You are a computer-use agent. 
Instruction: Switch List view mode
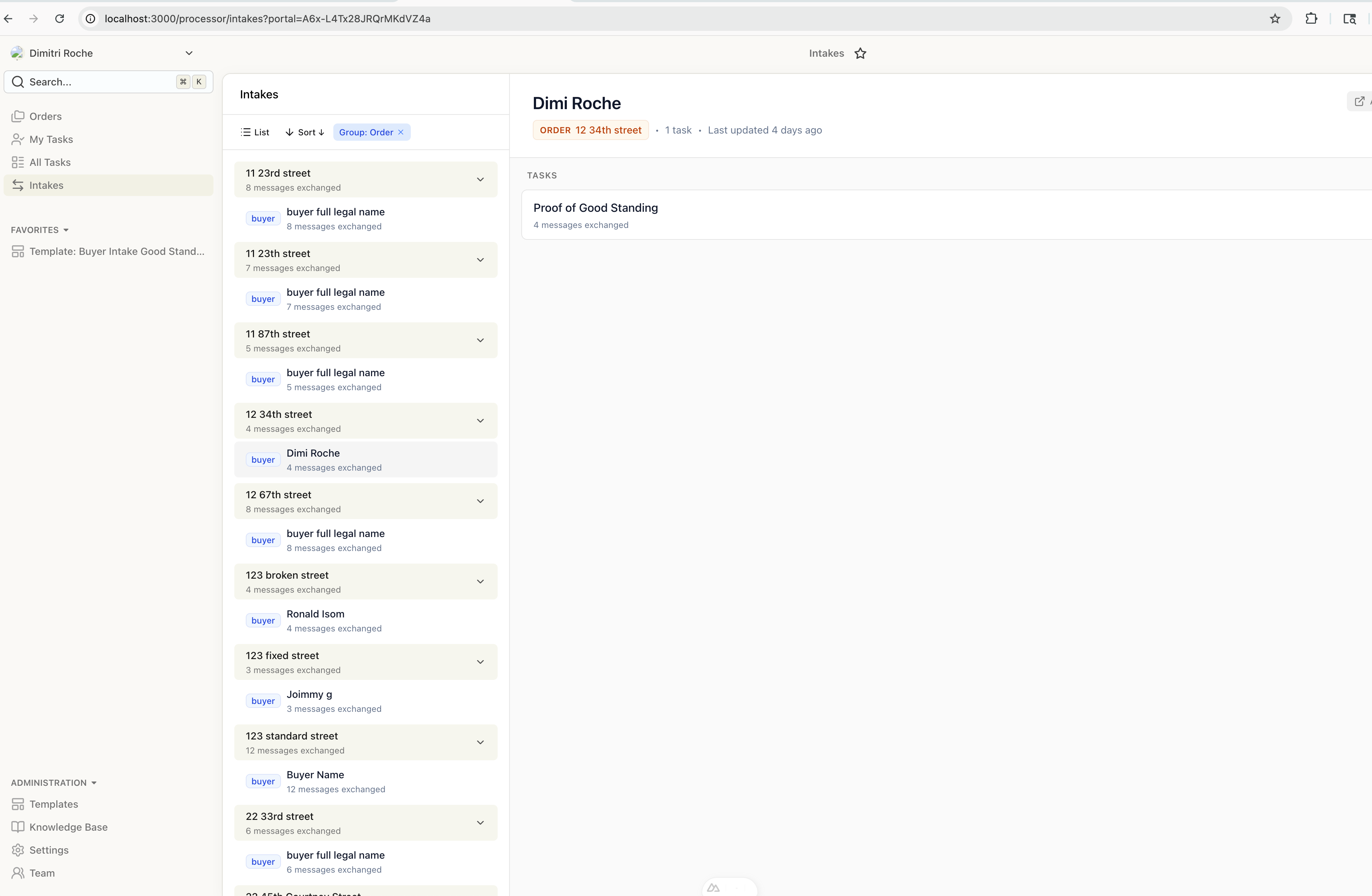[x=255, y=132]
